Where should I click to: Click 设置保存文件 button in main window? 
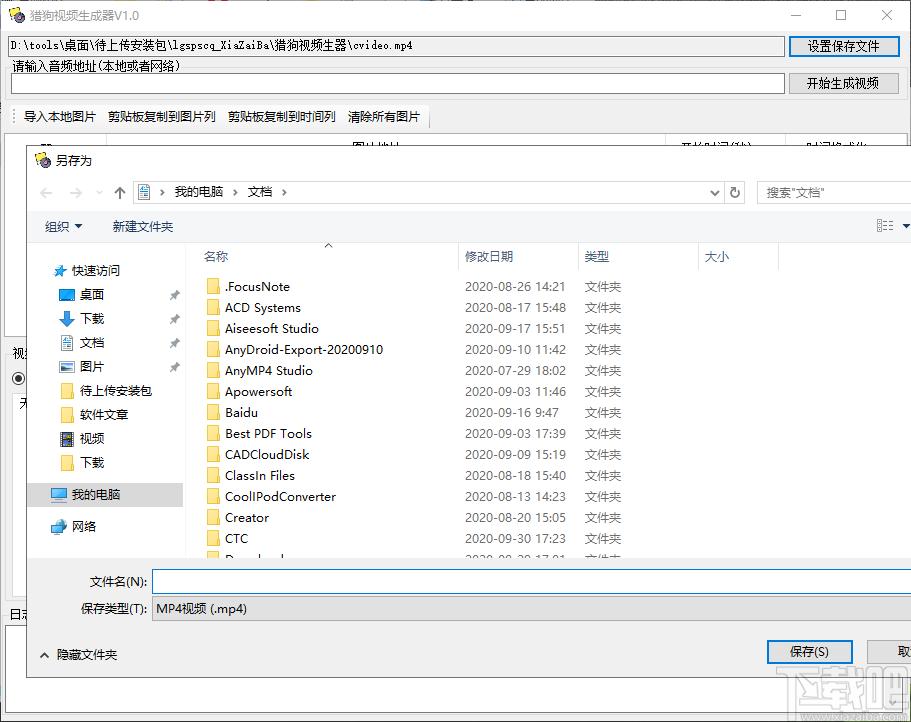pos(844,46)
